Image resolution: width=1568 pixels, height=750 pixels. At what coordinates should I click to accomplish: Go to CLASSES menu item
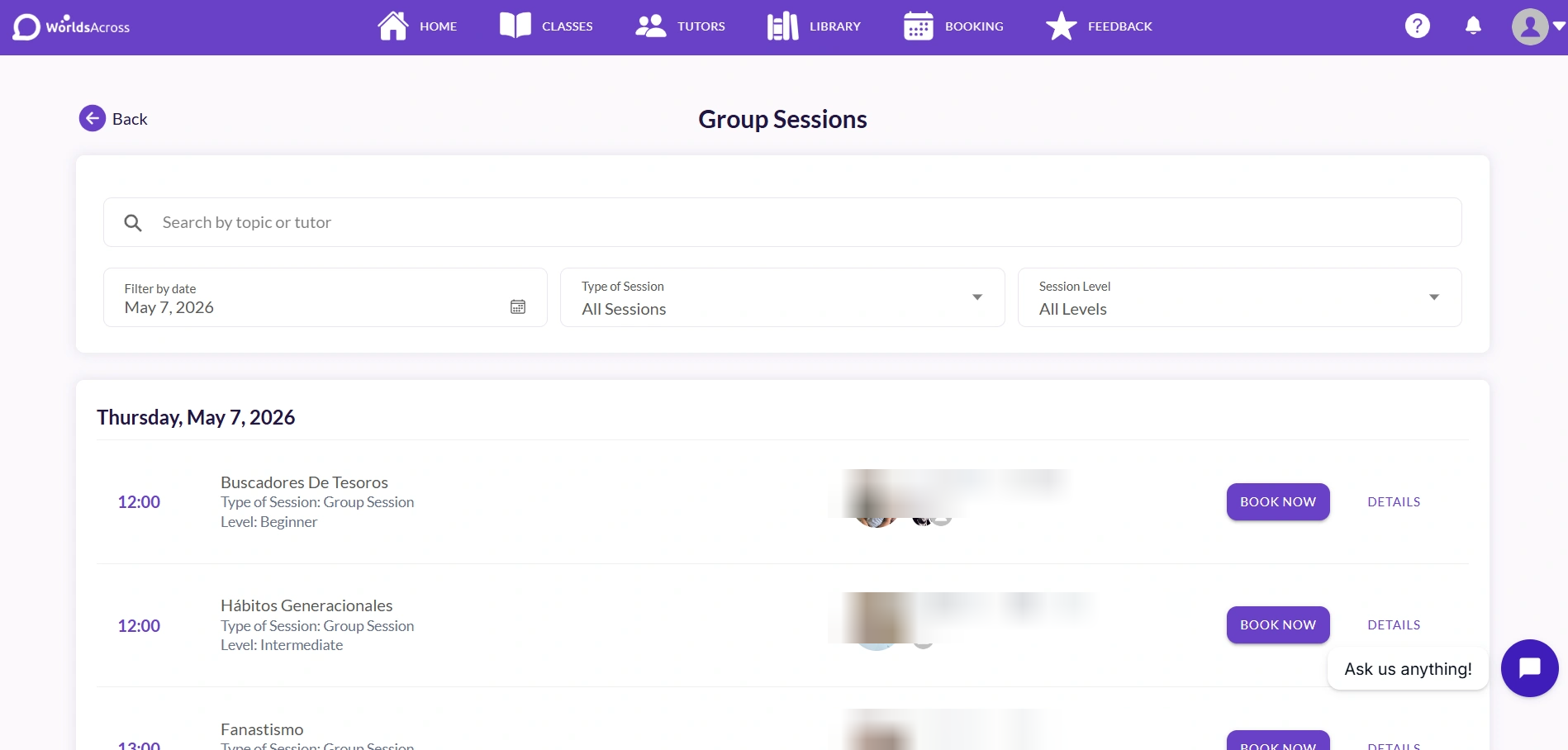coord(568,26)
